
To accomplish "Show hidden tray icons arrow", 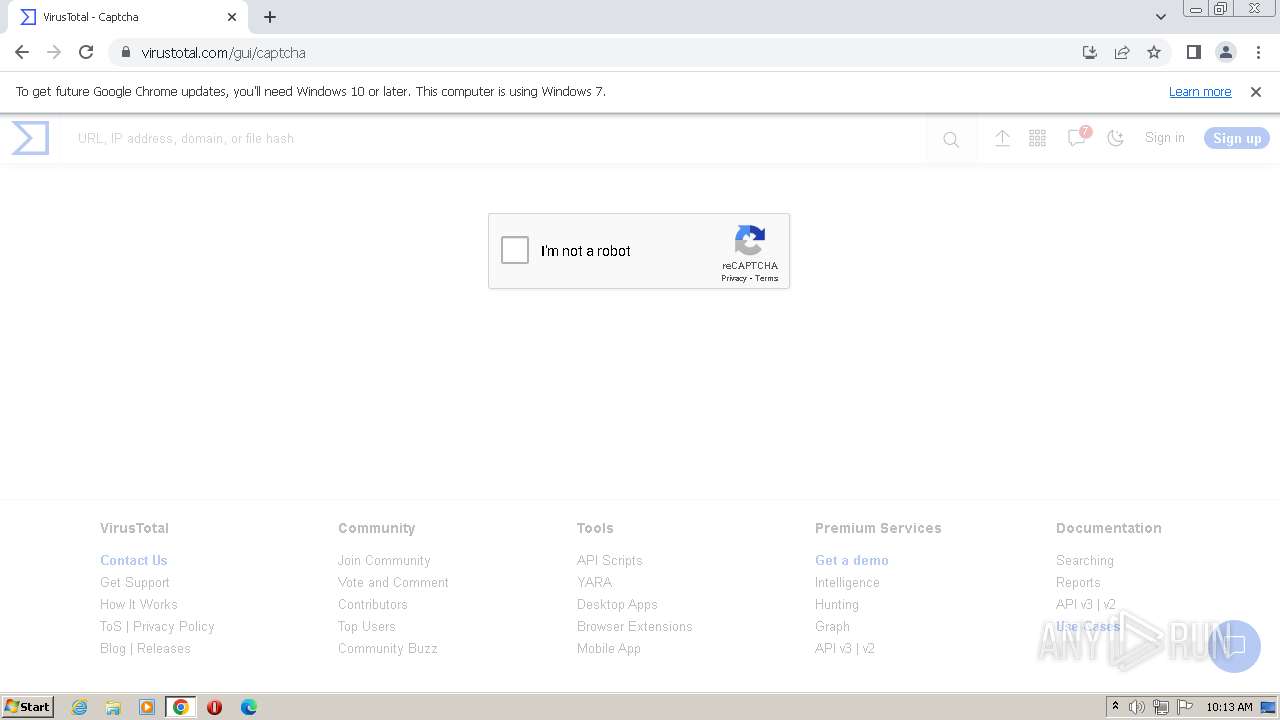I will pyautogui.click(x=1115, y=707).
